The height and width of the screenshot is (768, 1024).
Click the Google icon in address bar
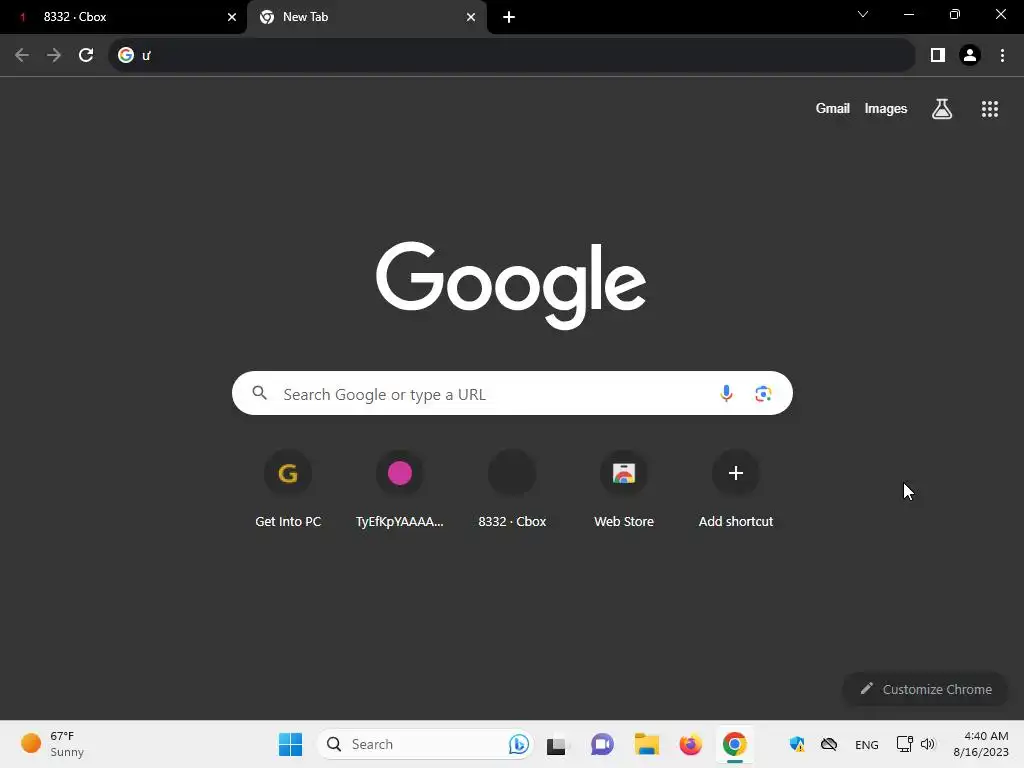(x=126, y=55)
